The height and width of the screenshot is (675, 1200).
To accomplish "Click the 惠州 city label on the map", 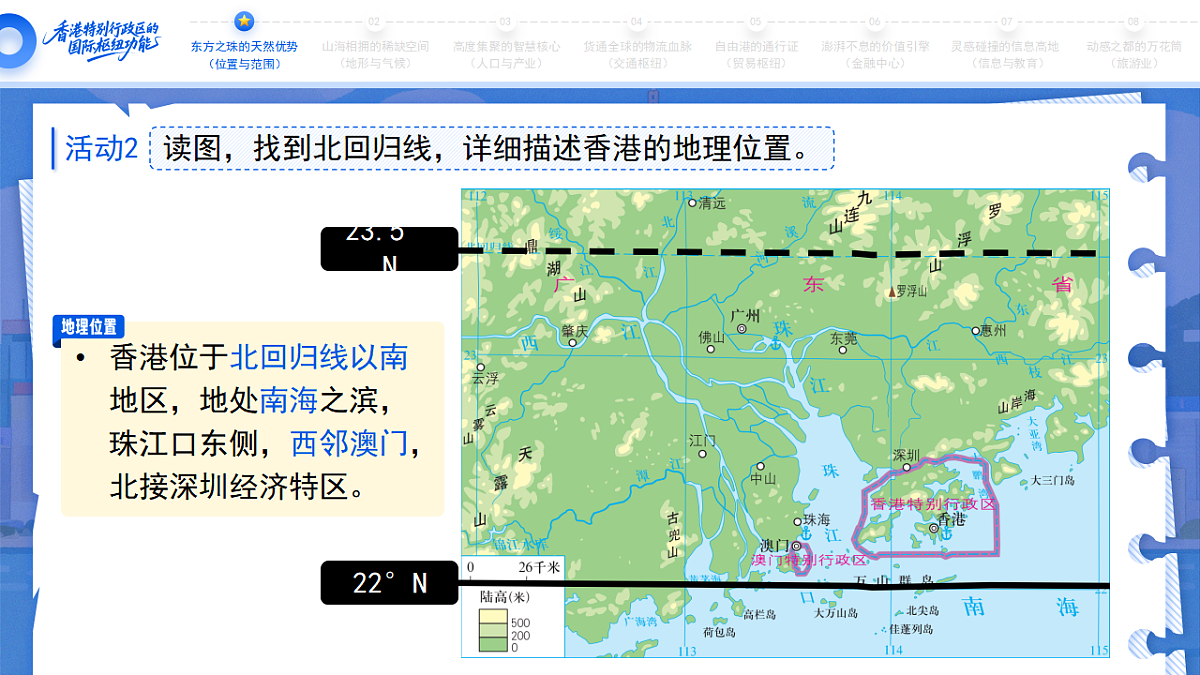I will (x=993, y=330).
